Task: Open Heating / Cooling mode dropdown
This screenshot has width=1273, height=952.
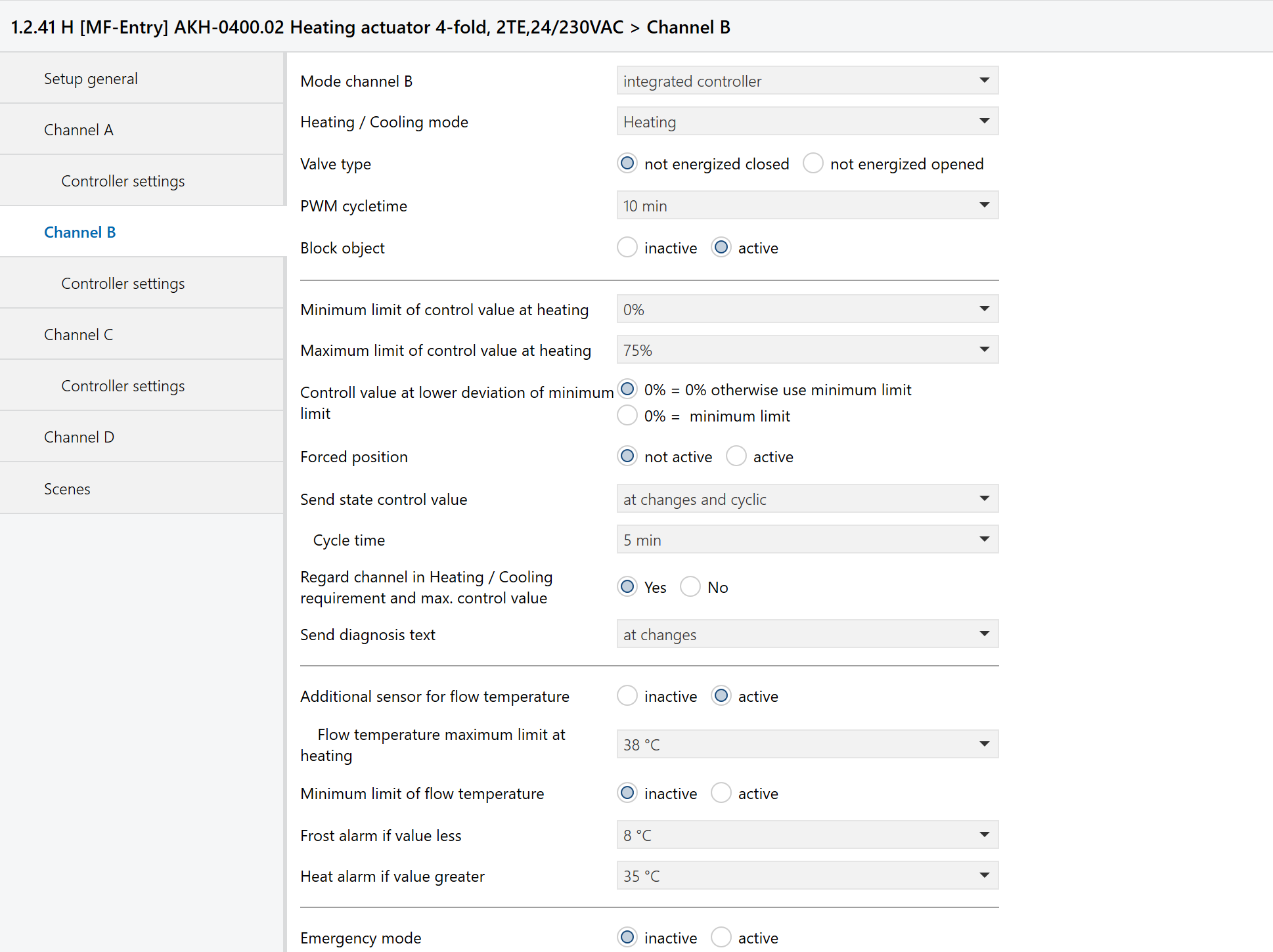Action: 807,121
